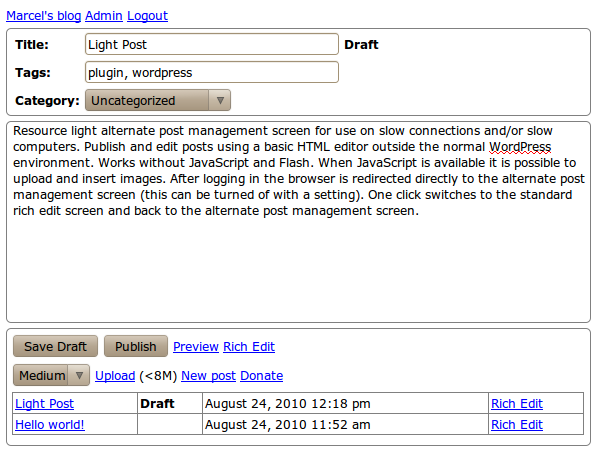Log out via the Logout link
This screenshot has width=596, height=458.
coord(147,16)
